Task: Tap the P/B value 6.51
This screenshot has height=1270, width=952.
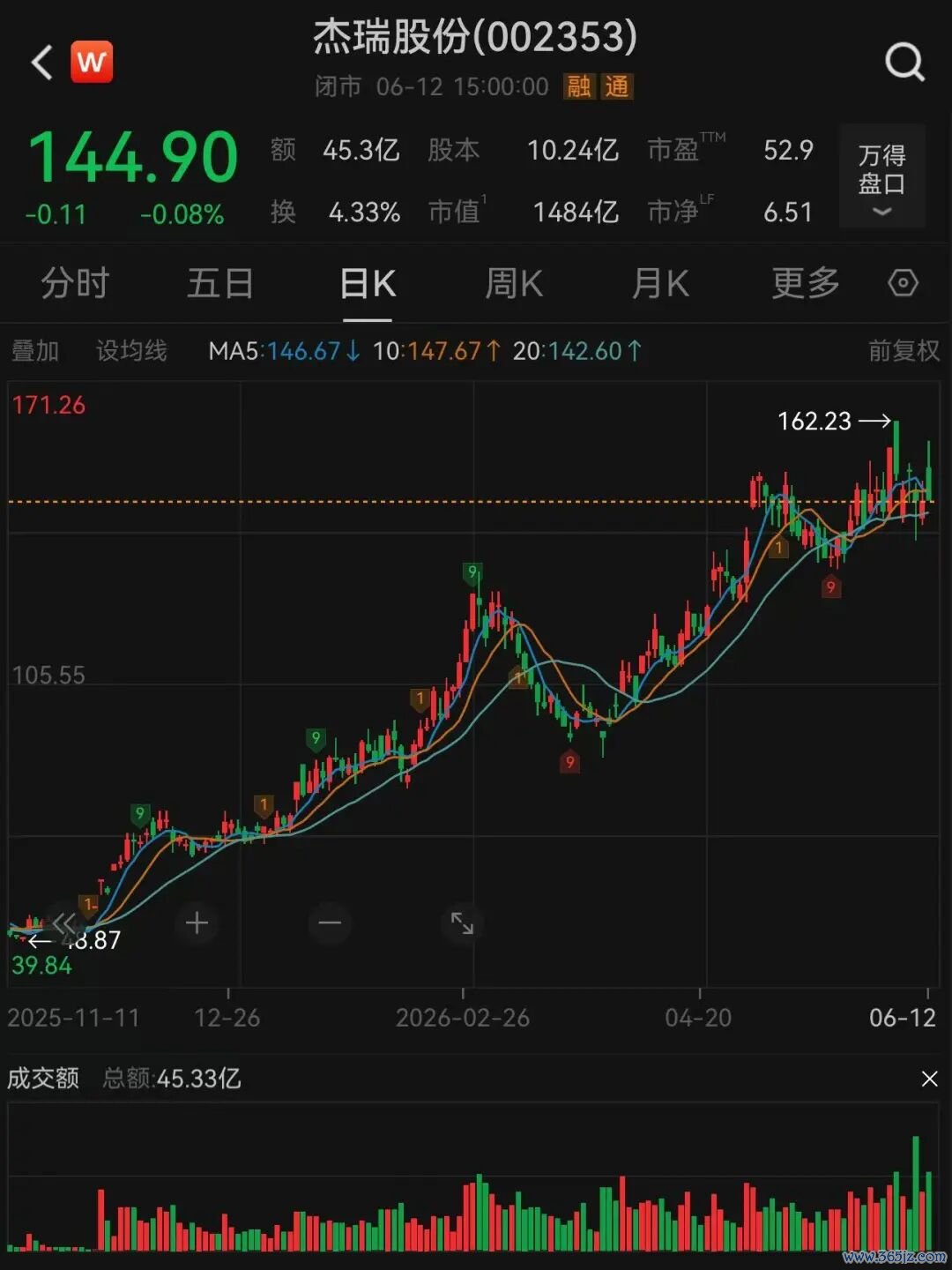Action: click(x=788, y=212)
